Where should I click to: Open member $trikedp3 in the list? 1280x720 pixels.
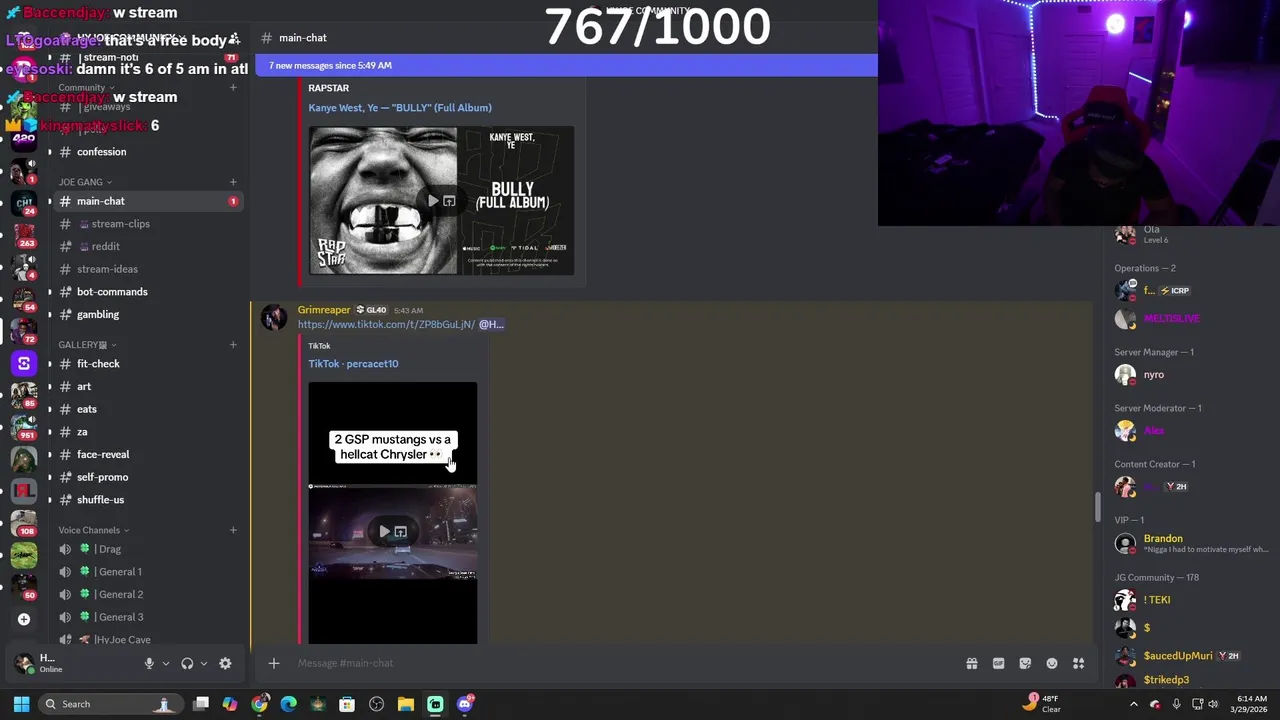(1192, 680)
